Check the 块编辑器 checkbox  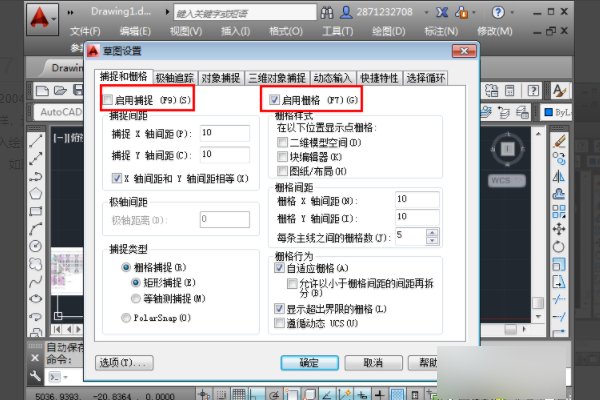point(282,157)
